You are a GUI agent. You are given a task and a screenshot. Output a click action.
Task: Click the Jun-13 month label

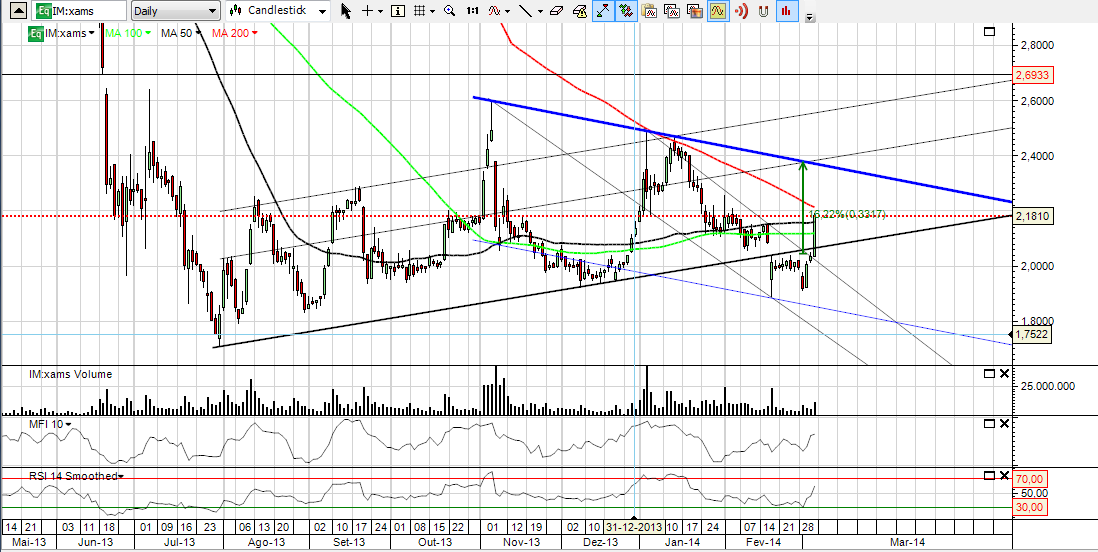[95, 542]
